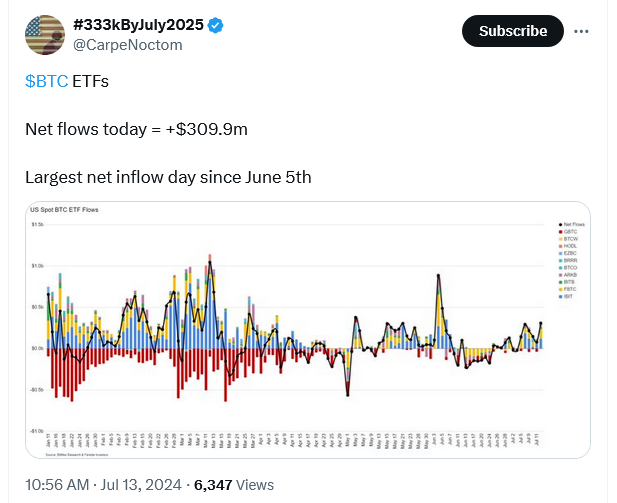Click the Subscribe button
This screenshot has width=617, height=503.
click(x=513, y=31)
